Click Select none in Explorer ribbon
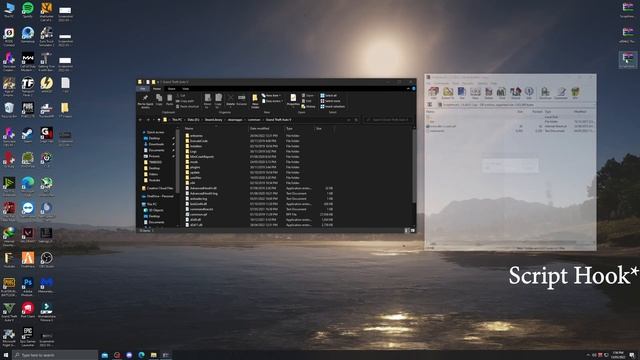640x360 pixels. pos(330,101)
